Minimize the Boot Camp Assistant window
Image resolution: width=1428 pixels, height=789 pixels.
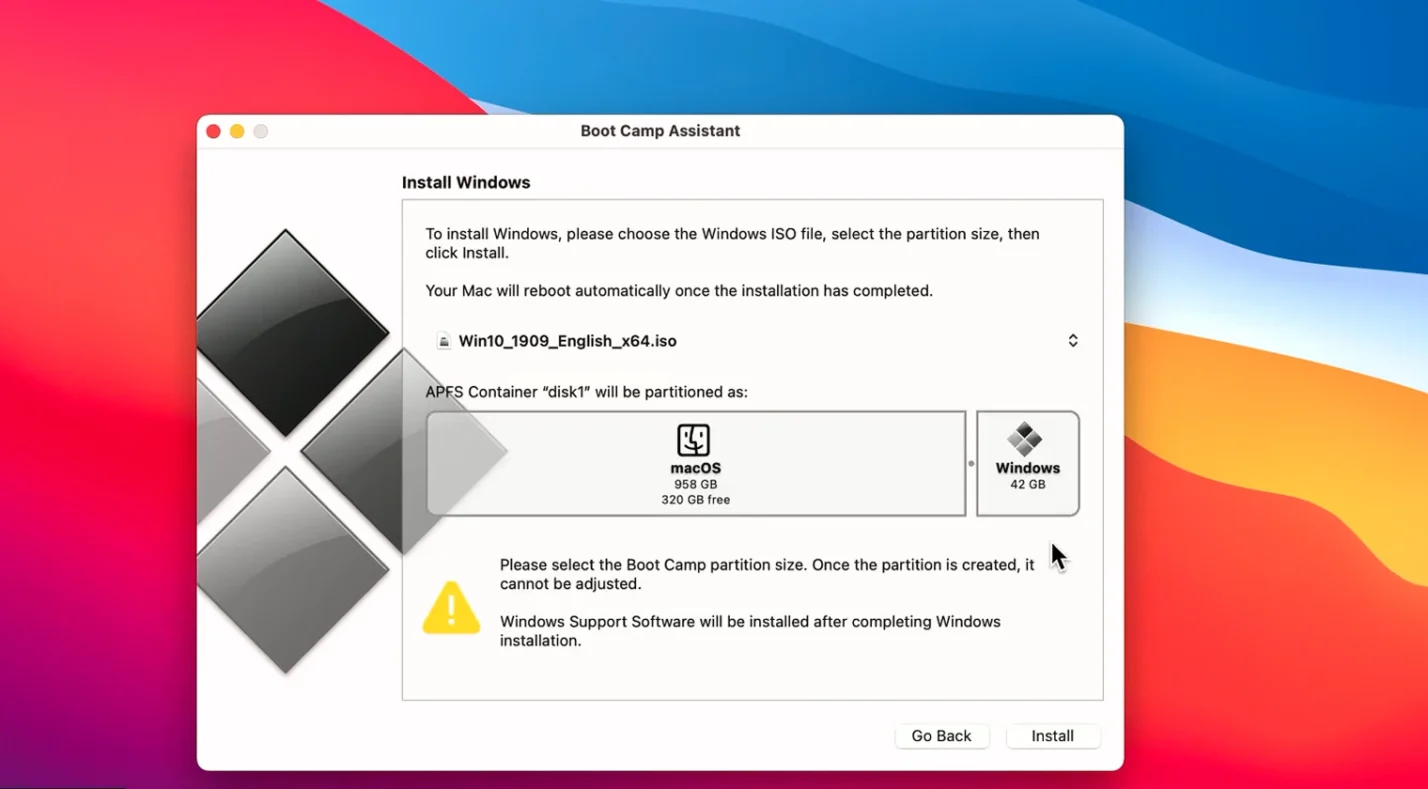pyautogui.click(x=237, y=130)
